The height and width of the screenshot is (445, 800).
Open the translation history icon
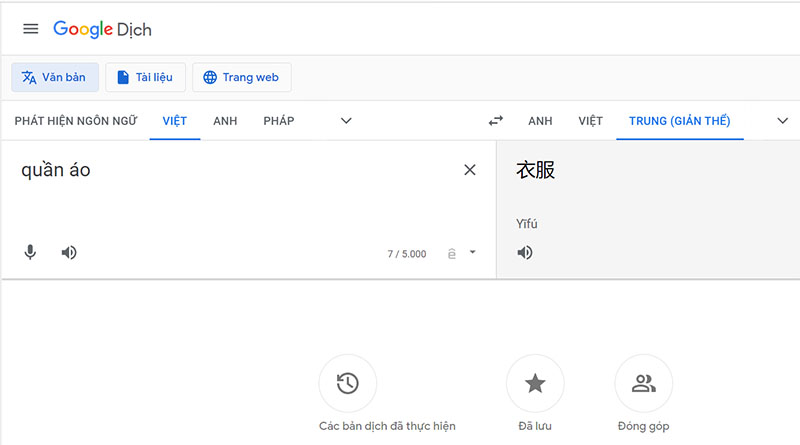tap(347, 383)
